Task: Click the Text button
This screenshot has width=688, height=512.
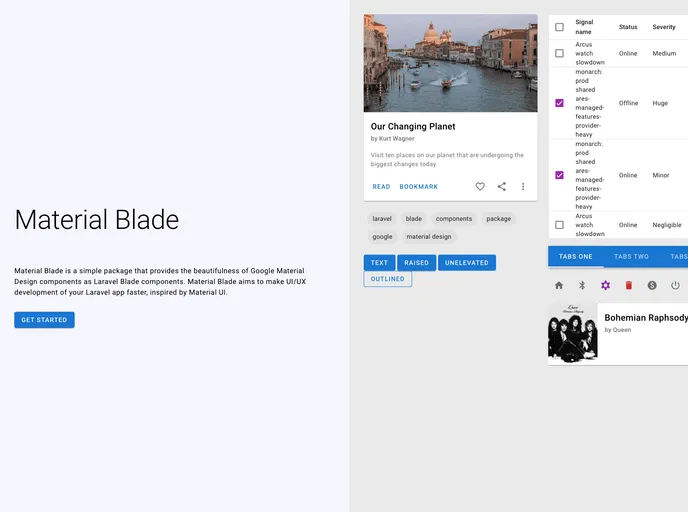Action: [380, 263]
